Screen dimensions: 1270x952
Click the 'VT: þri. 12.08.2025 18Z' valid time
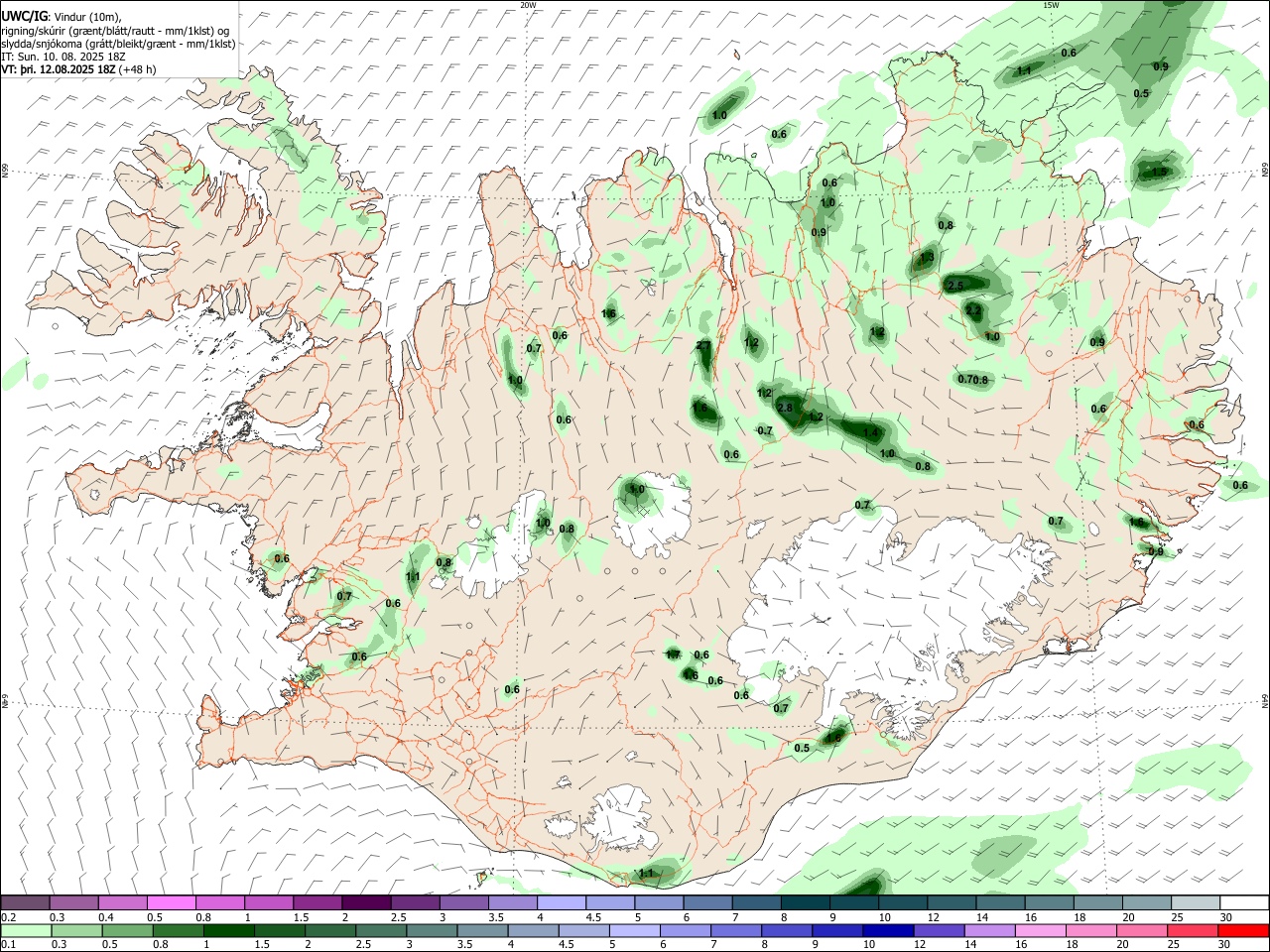point(59,69)
